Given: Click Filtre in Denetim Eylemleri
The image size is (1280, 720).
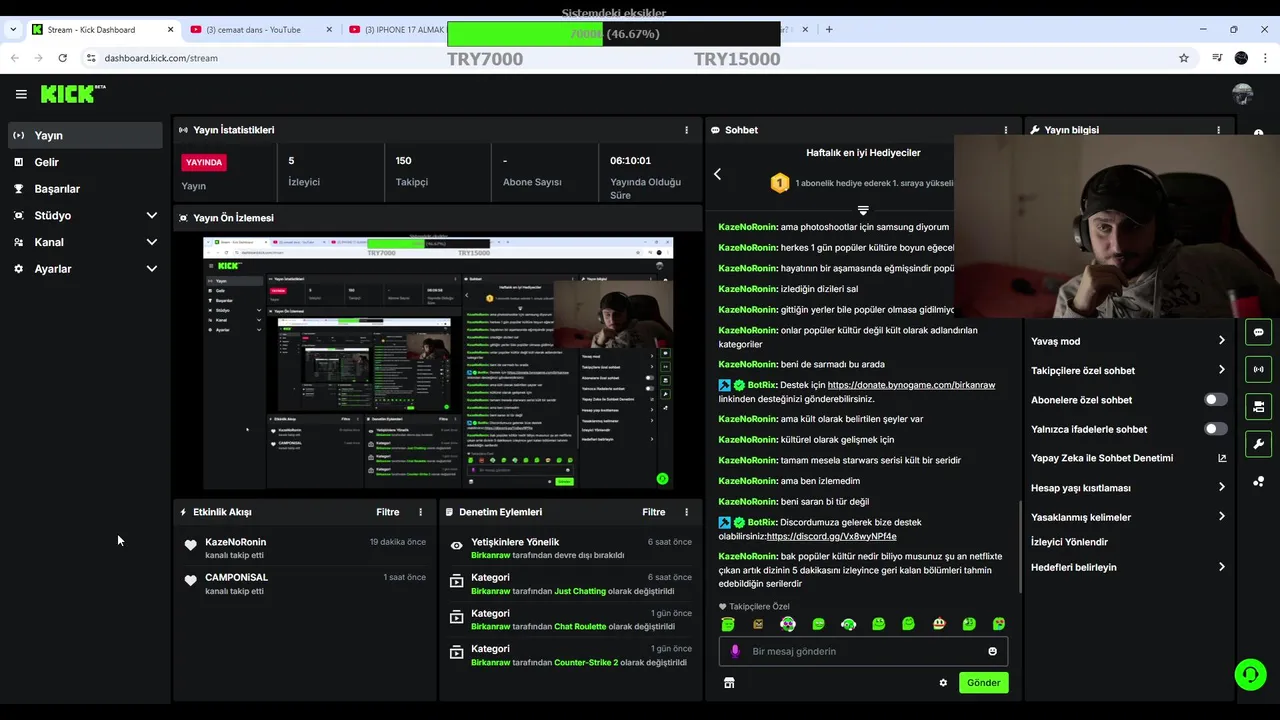Looking at the screenshot, I should tap(653, 512).
